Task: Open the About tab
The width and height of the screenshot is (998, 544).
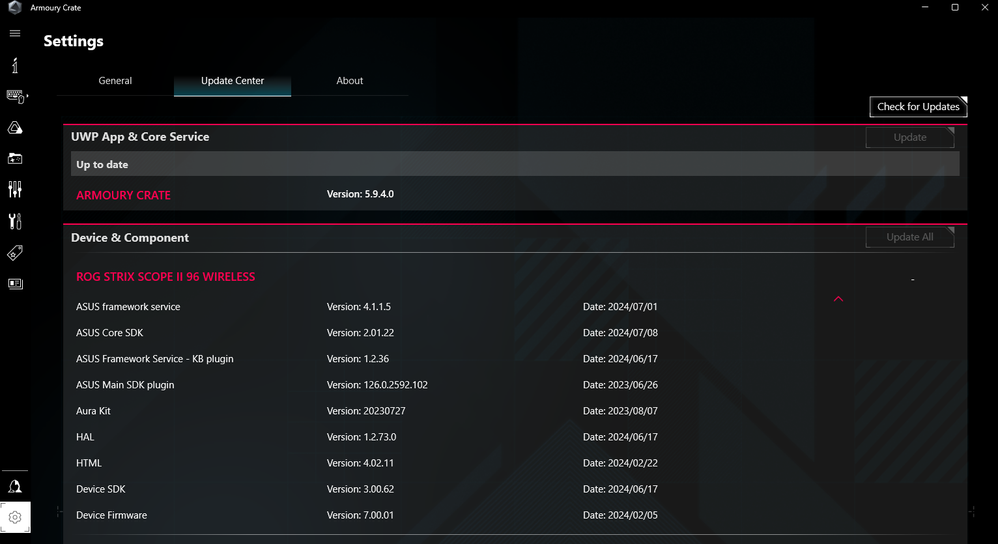Action: (x=349, y=81)
